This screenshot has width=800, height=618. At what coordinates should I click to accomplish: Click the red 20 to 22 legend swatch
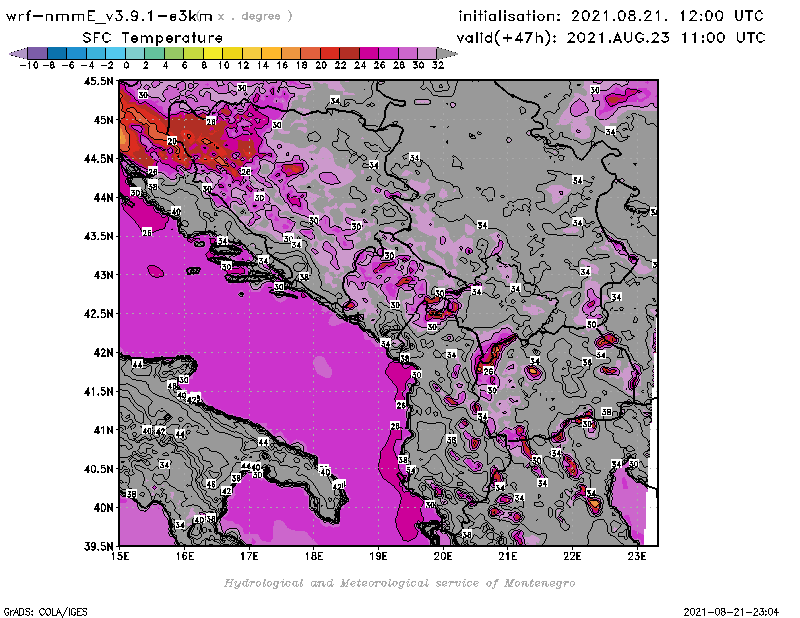coord(330,53)
